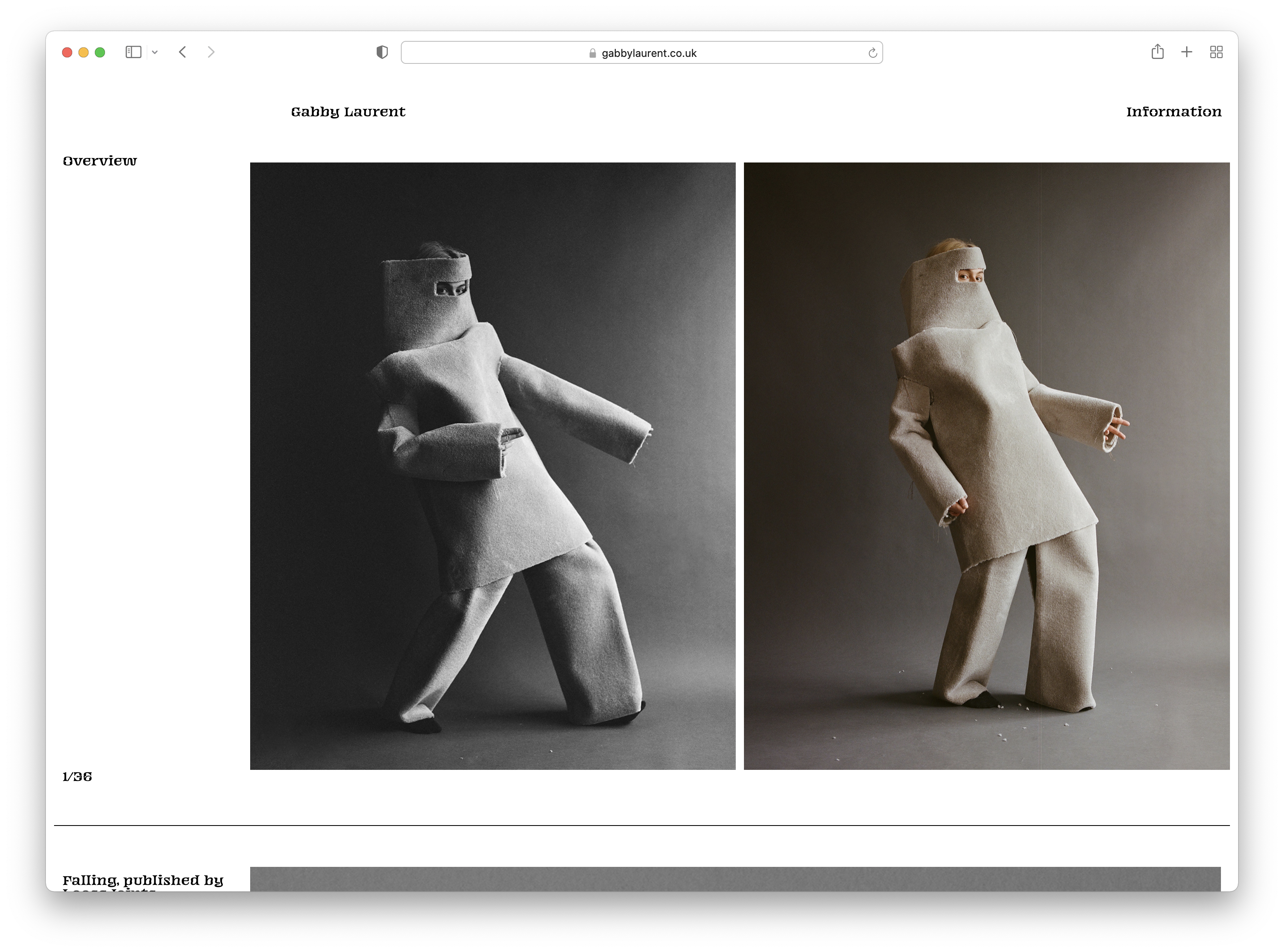Open the Information page link
Screen dimensions: 1284x952
(x=1174, y=112)
